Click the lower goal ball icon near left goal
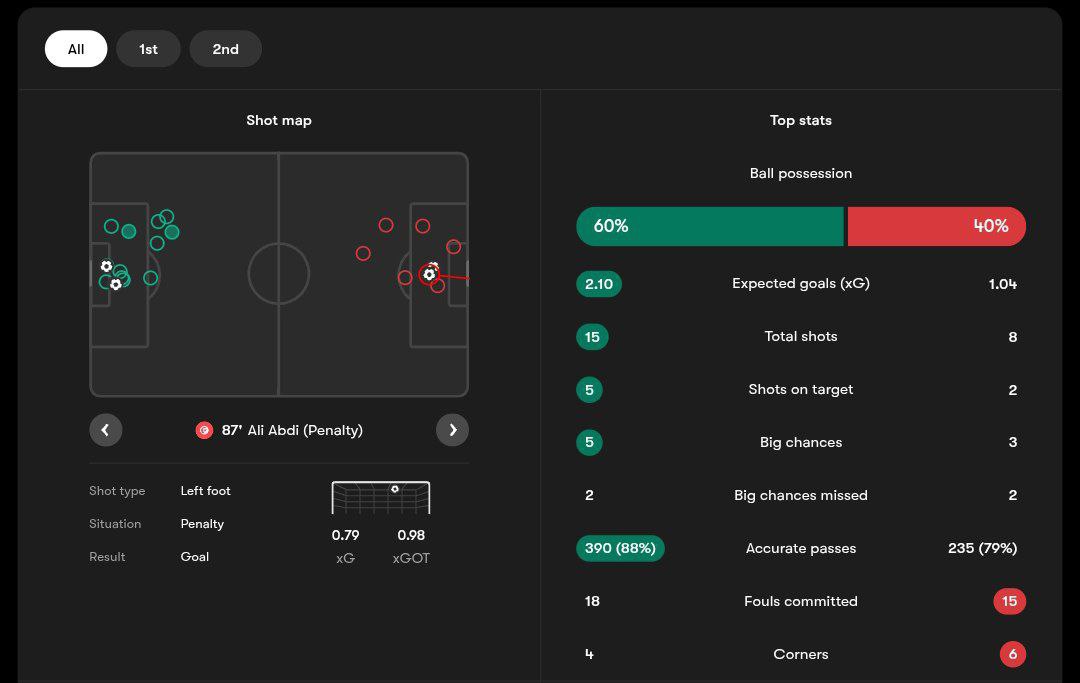 (116, 285)
